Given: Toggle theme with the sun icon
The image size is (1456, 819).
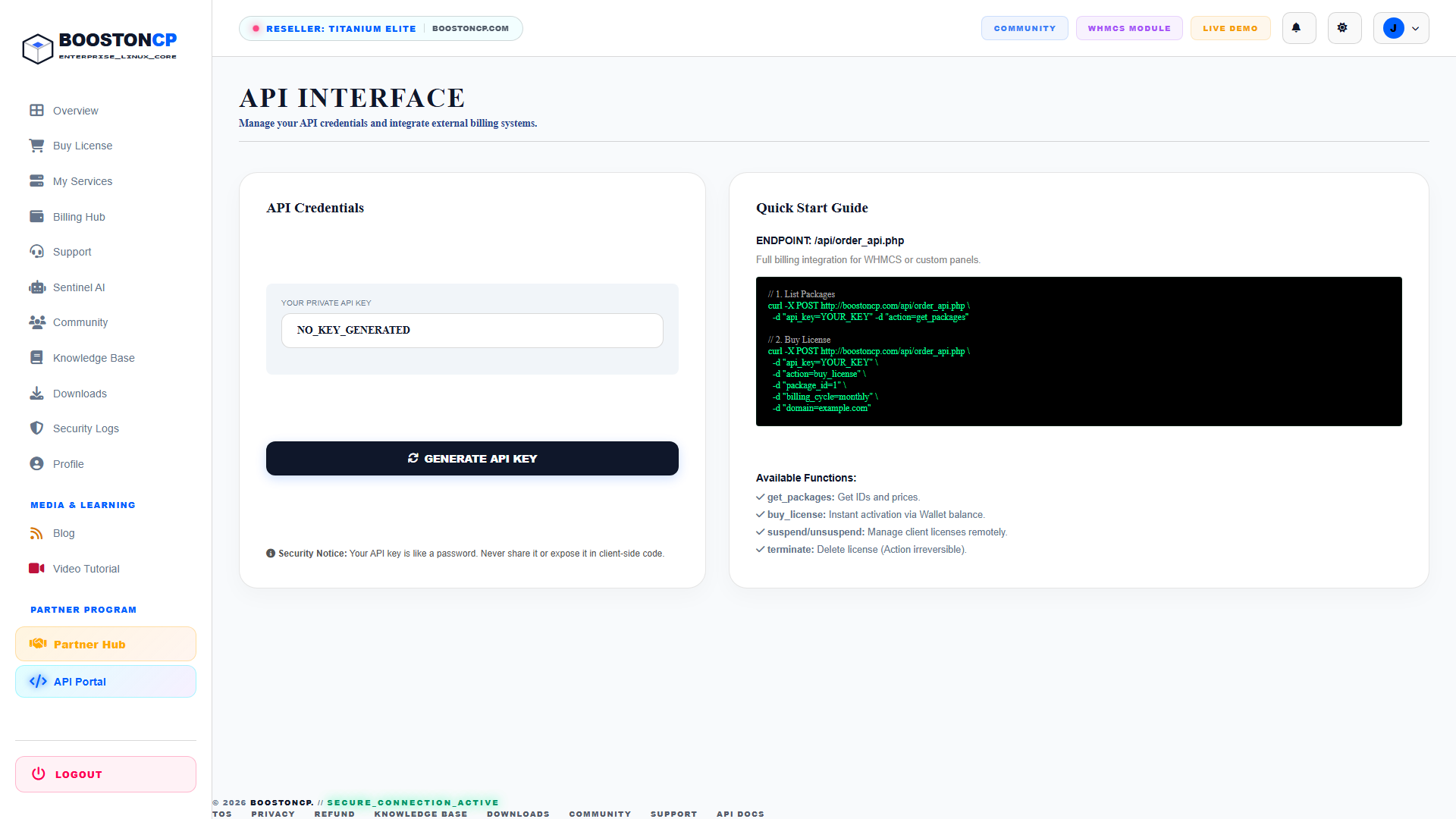Looking at the screenshot, I should tap(1344, 28).
